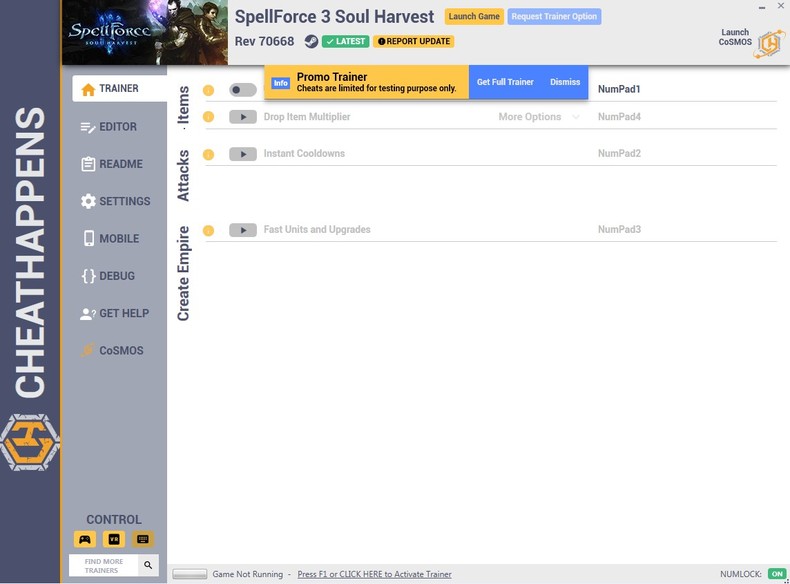Toggle the NumPad1 cheat switch
The width and height of the screenshot is (790, 584).
pos(243,90)
